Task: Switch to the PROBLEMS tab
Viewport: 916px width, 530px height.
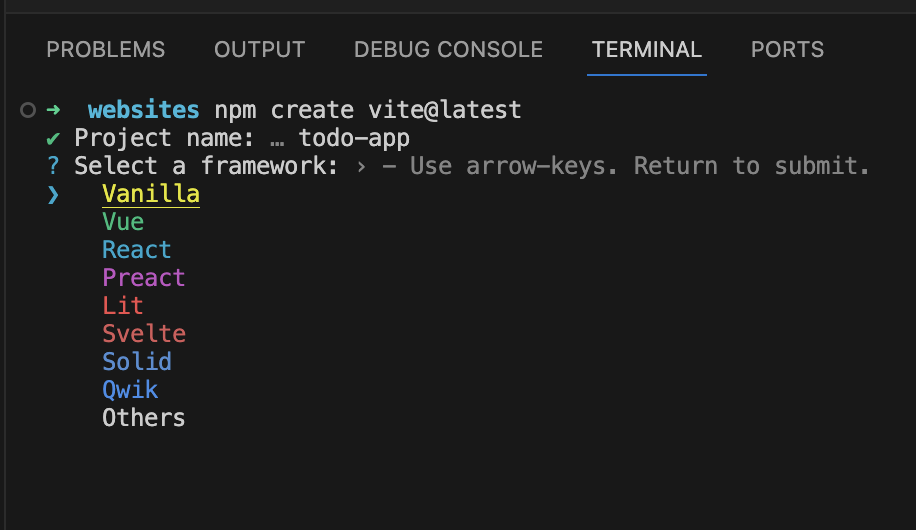Action: [x=106, y=50]
